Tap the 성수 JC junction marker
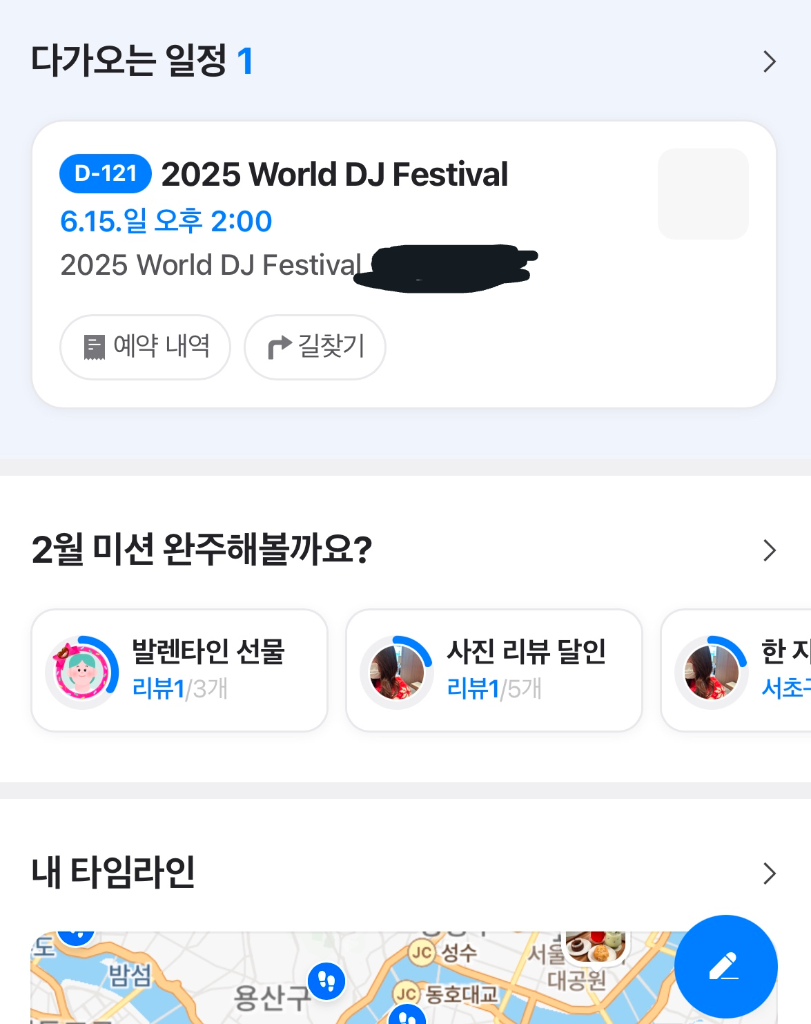This screenshot has width=811, height=1024. click(422, 951)
